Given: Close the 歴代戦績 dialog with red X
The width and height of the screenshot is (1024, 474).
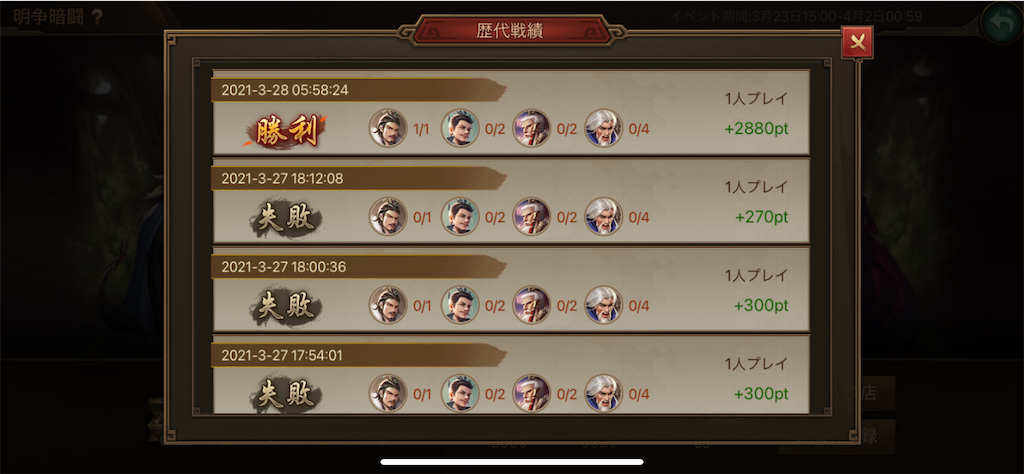Looking at the screenshot, I should point(857,43).
